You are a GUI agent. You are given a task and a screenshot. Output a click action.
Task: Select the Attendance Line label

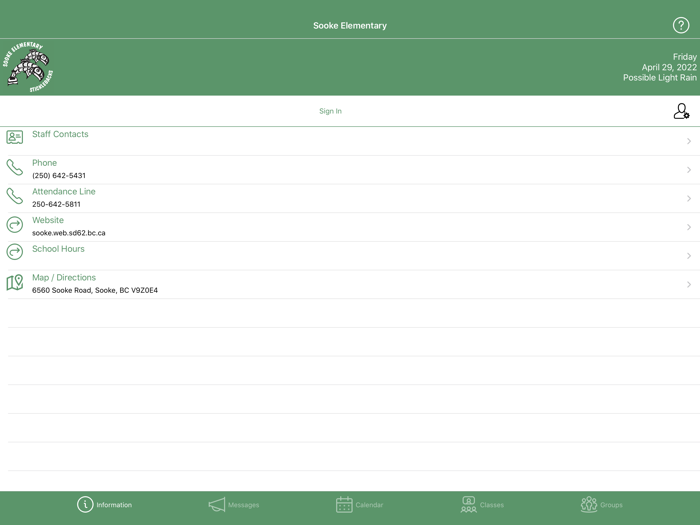[x=64, y=192]
